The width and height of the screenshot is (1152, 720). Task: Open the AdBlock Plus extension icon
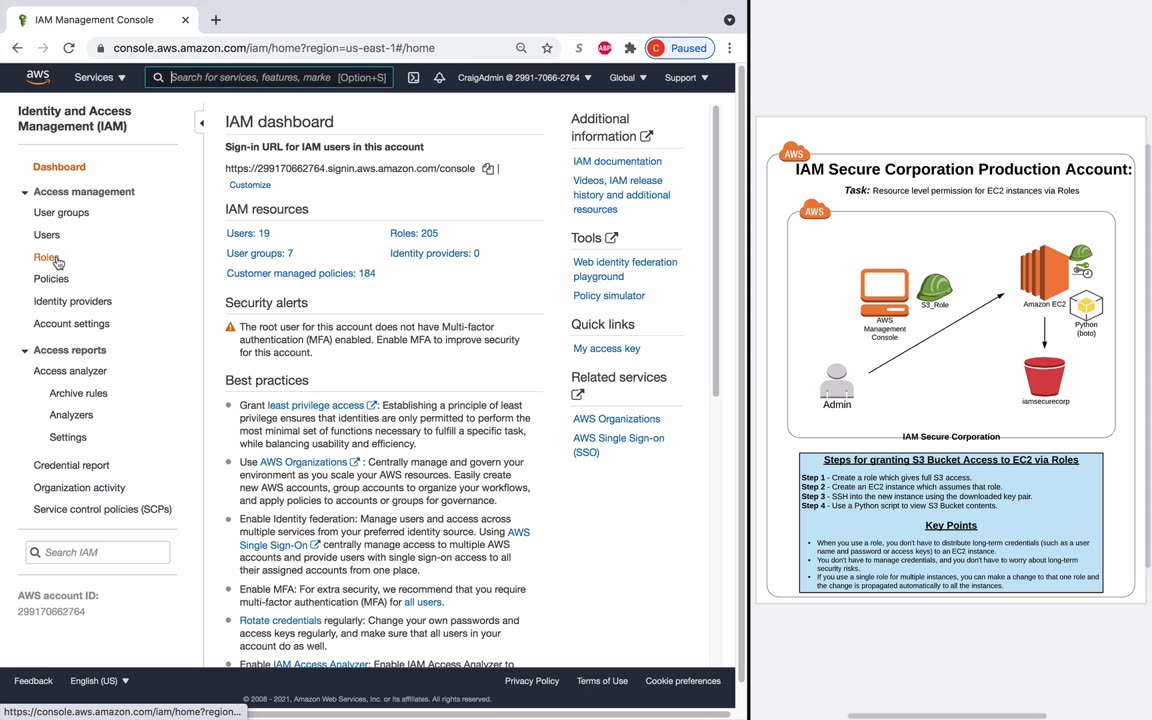click(605, 48)
